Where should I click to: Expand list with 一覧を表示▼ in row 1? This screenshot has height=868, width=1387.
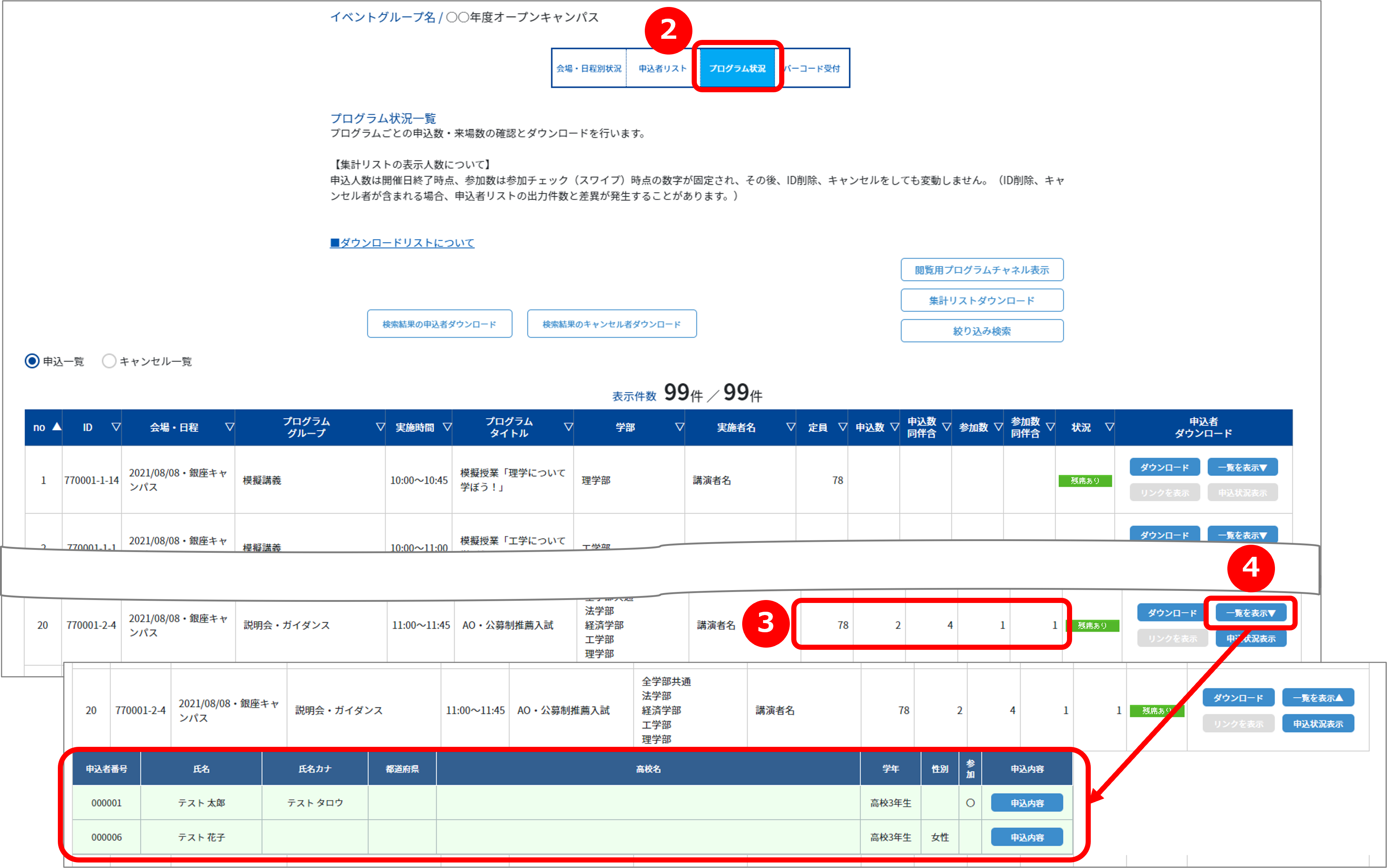(x=1242, y=467)
